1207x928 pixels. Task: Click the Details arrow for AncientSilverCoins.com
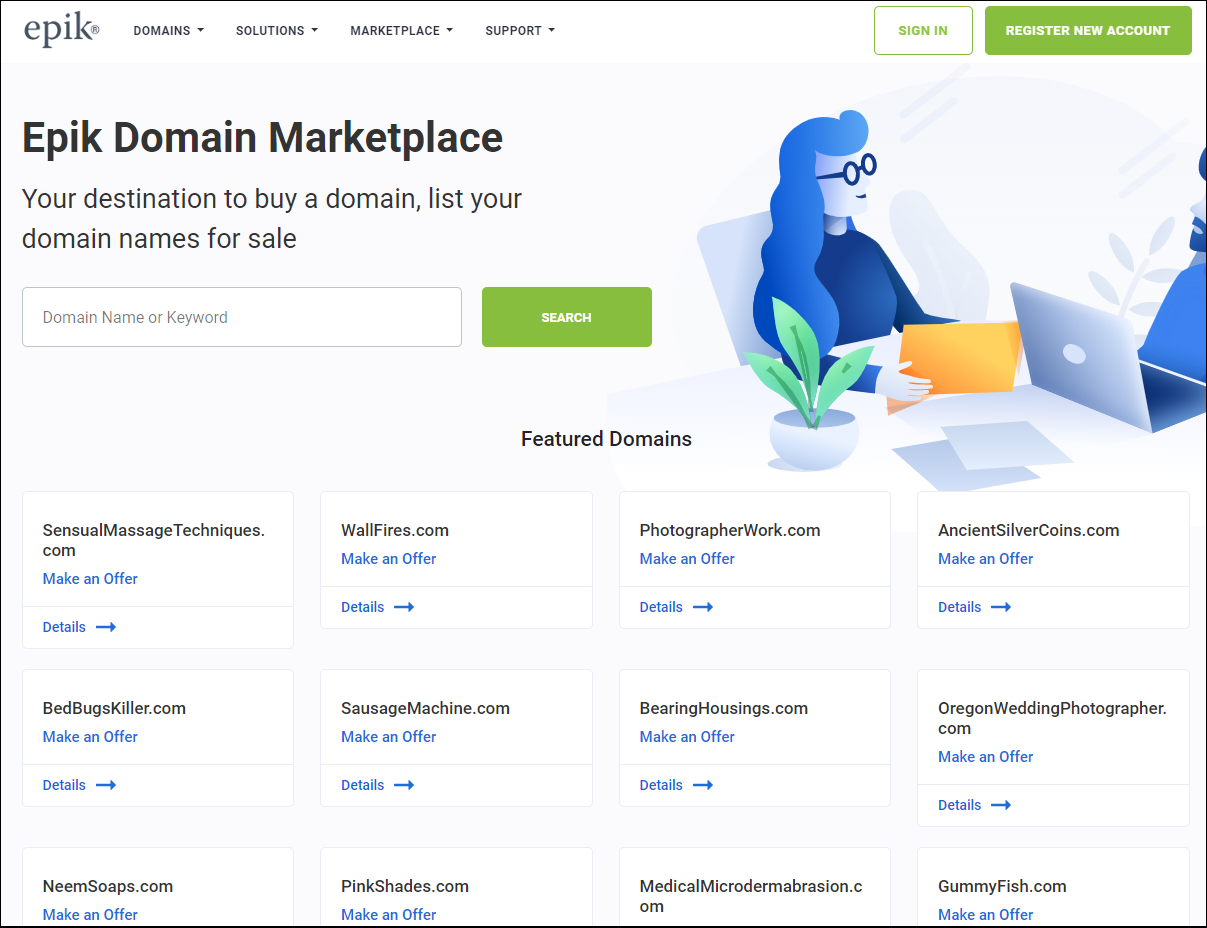pyautogui.click(x=1000, y=607)
